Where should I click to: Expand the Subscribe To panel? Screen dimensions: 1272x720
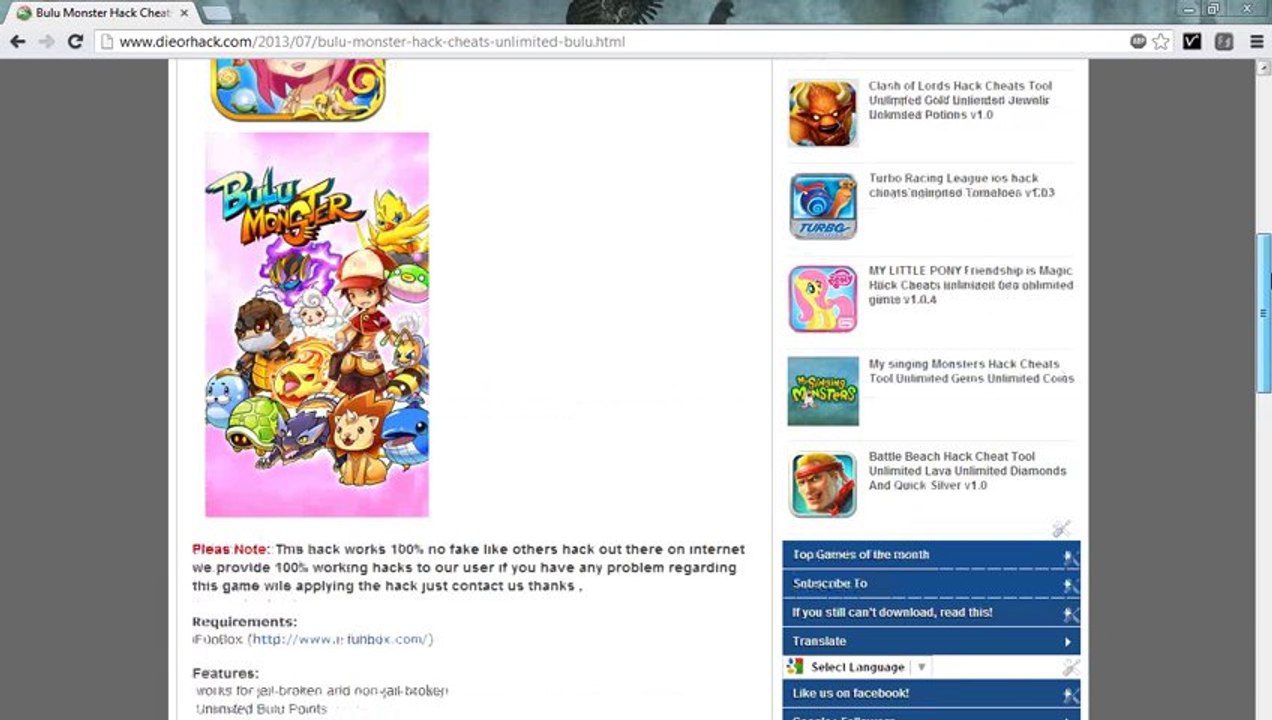pyautogui.click(x=931, y=584)
